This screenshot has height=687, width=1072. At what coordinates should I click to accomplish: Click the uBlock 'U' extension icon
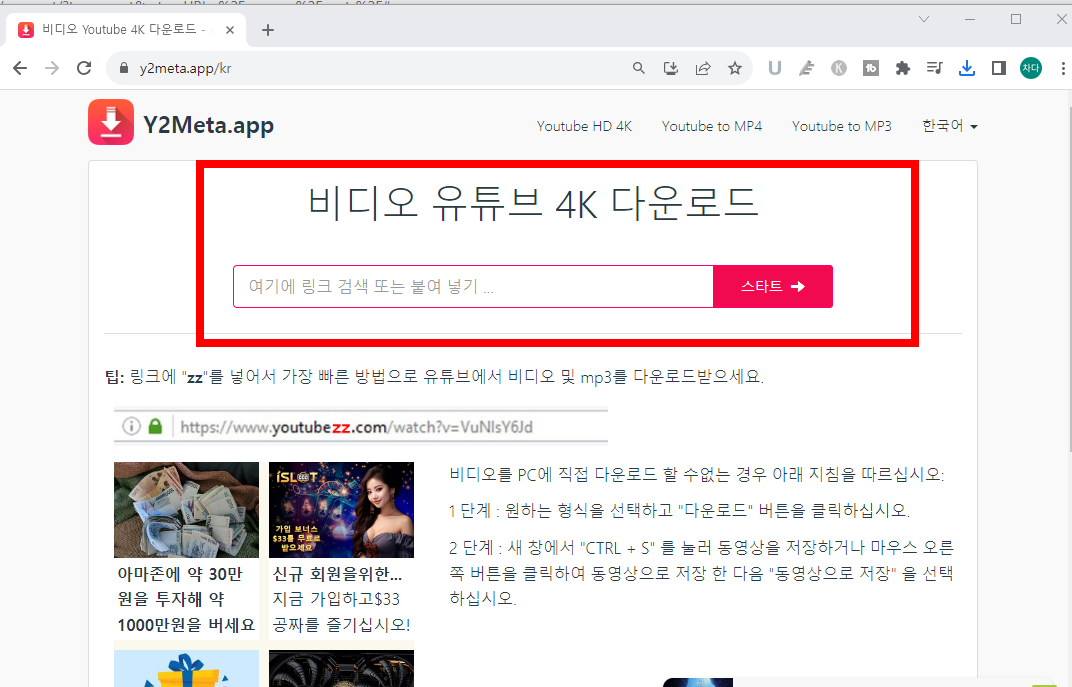coord(774,68)
